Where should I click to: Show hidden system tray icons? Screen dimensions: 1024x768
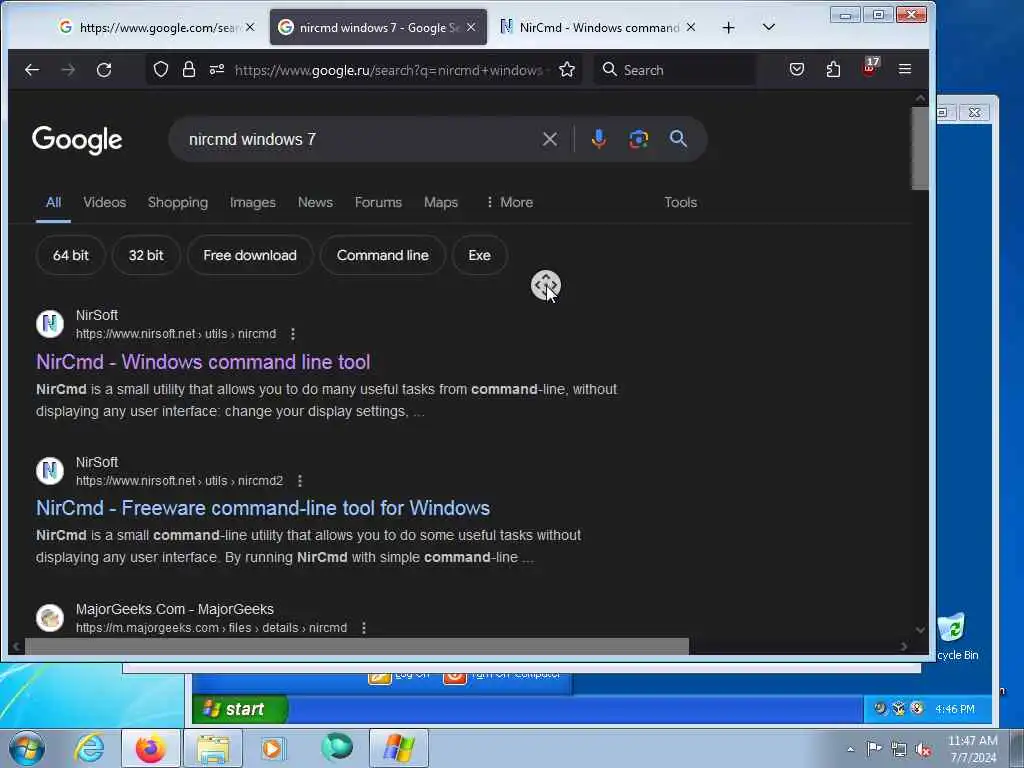pyautogui.click(x=850, y=749)
